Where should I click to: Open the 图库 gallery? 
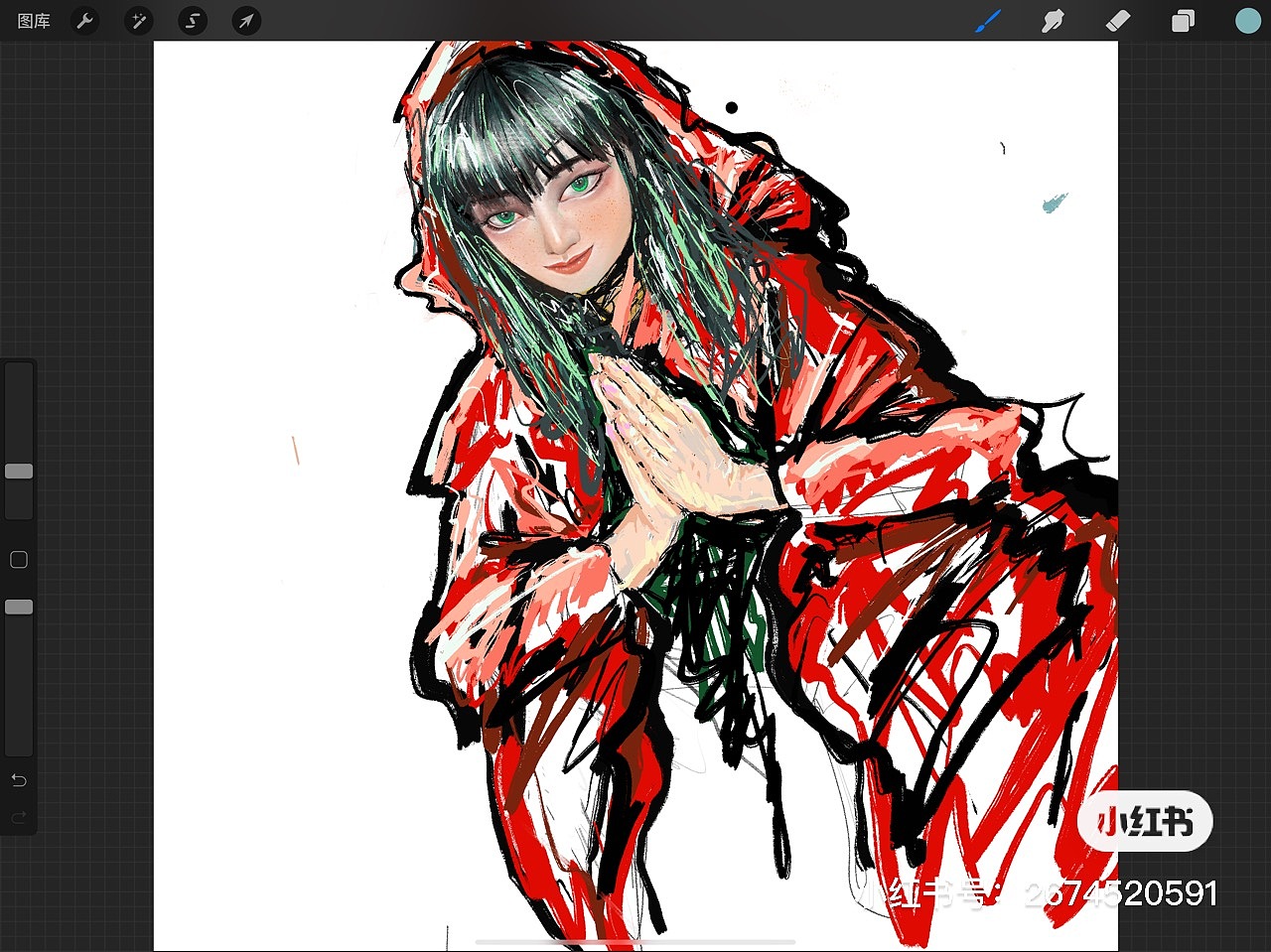click(x=34, y=21)
